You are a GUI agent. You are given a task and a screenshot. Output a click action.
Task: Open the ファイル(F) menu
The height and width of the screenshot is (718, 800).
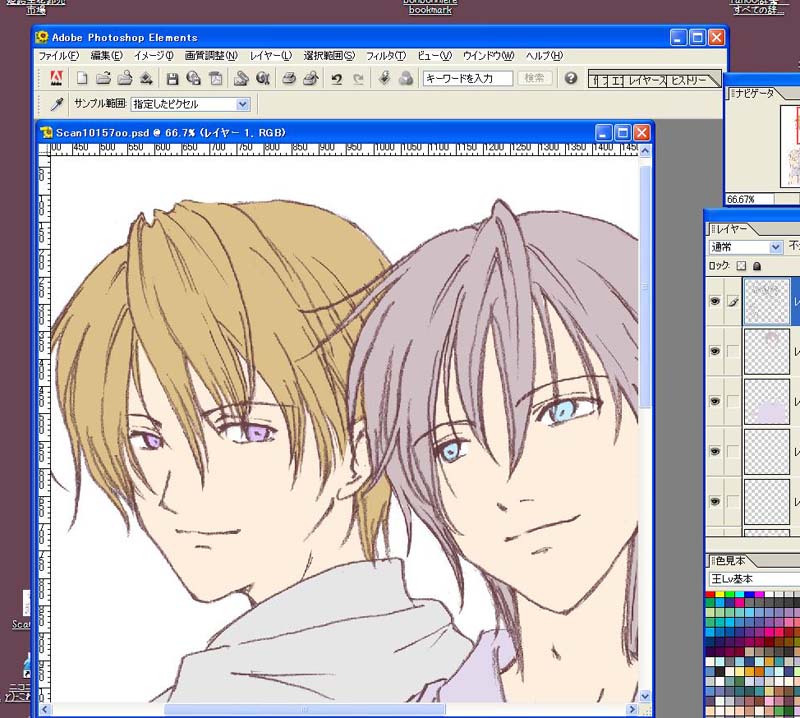[x=59, y=56]
